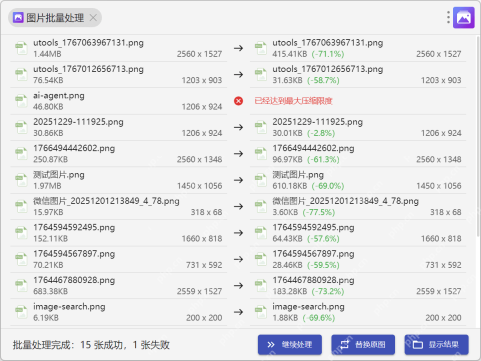Click result file icon of 415.41KB utools_1767063967131.png
This screenshot has width=481, height=361.
pyautogui.click(x=261, y=48)
